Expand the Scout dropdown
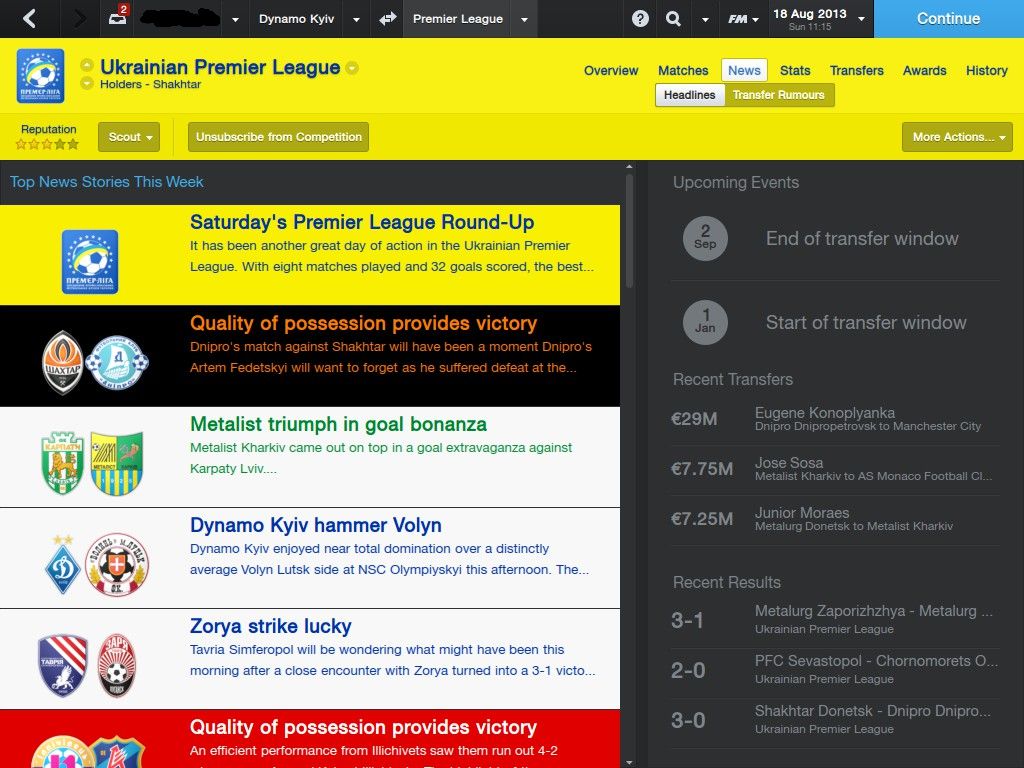 pyautogui.click(x=129, y=136)
